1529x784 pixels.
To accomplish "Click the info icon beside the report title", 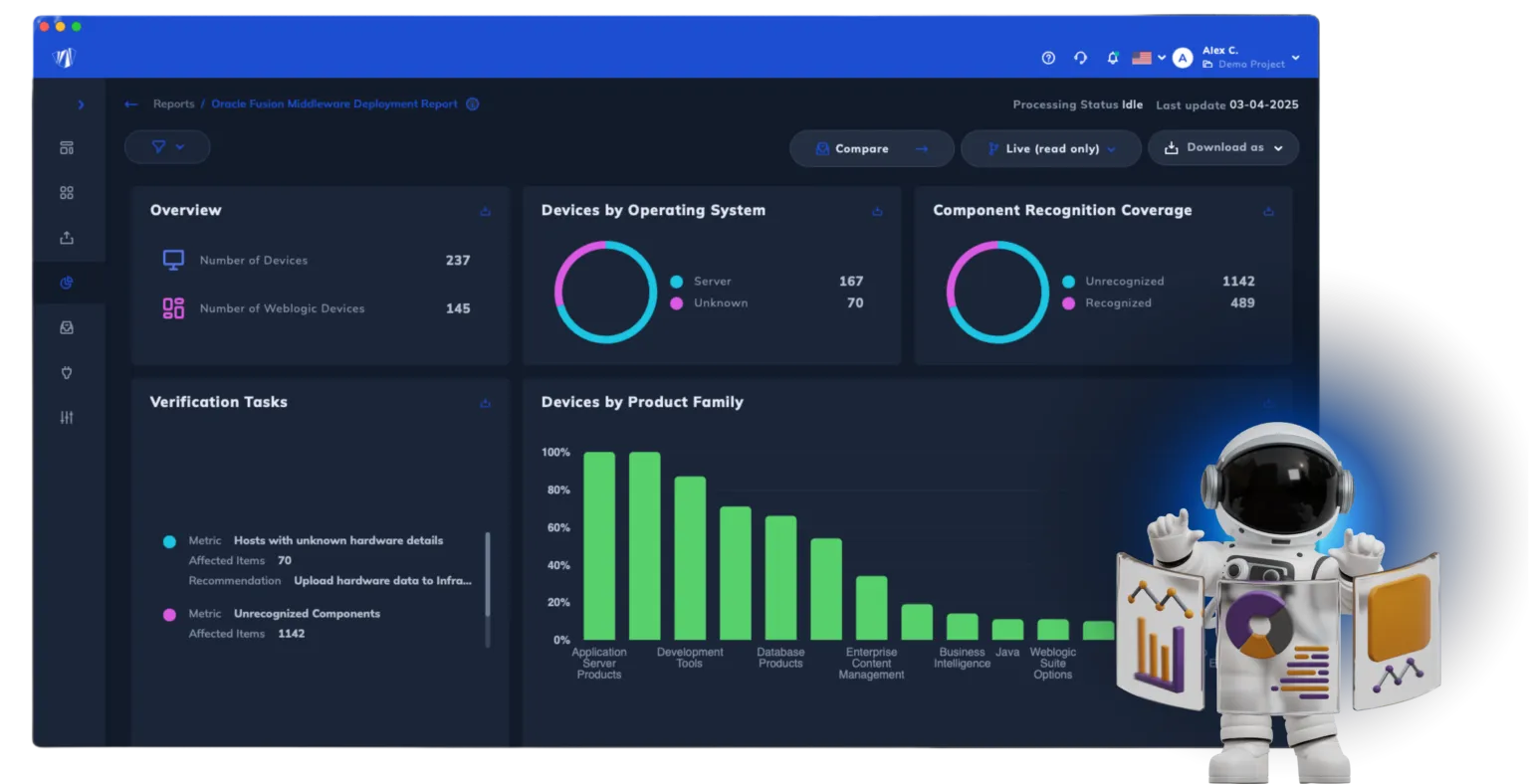I will [473, 103].
